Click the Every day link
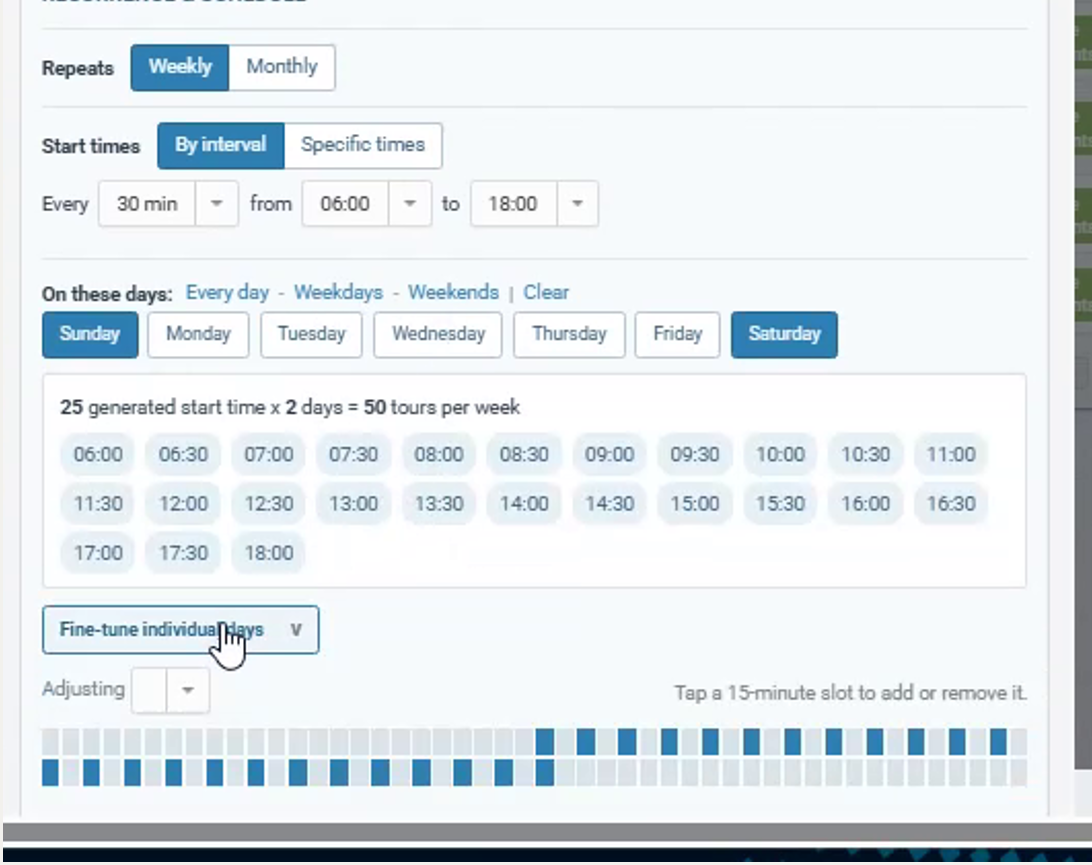This screenshot has width=1092, height=865. click(227, 293)
